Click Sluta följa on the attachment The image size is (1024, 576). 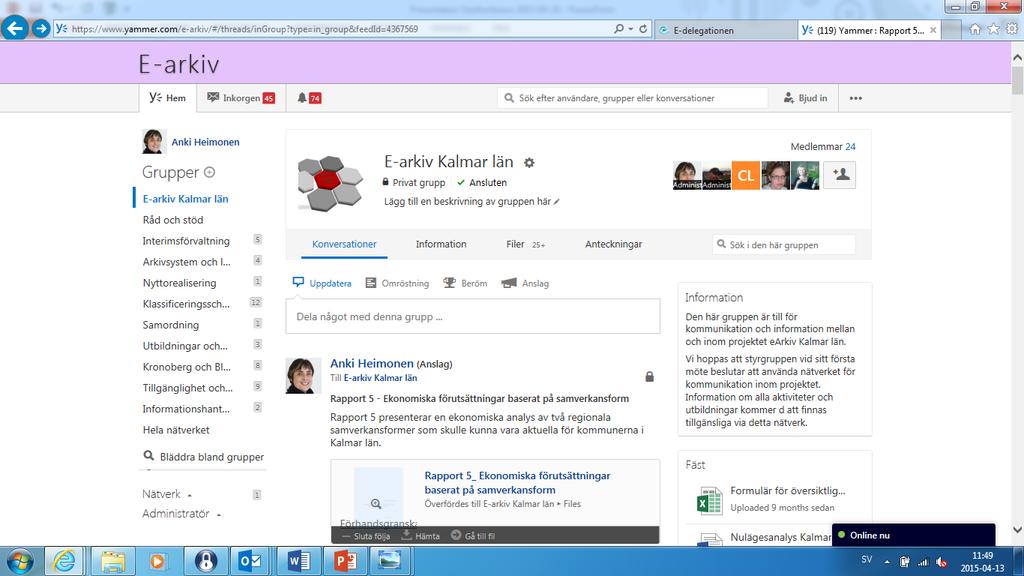tap(366, 536)
